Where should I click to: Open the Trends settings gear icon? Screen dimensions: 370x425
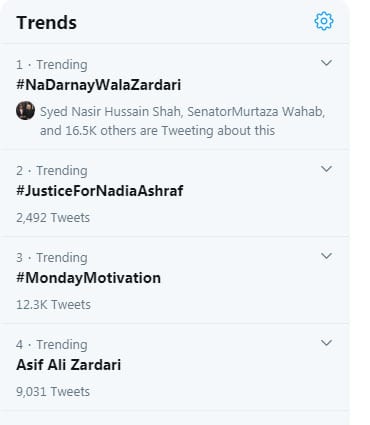pyautogui.click(x=324, y=21)
